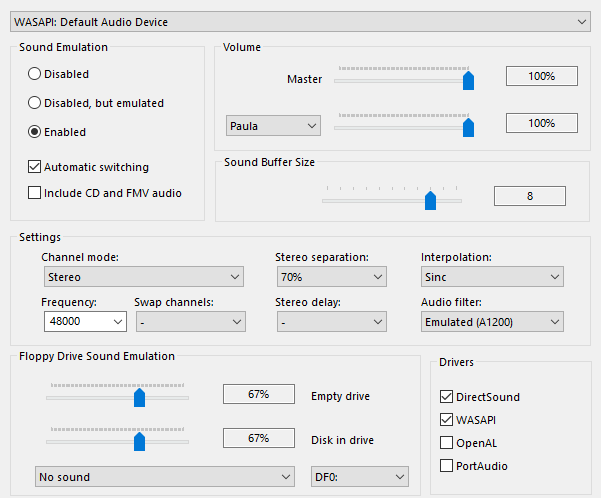This screenshot has width=601, height=498.
Task: Disable the WASAPI driver checkbox
Action: click(446, 420)
